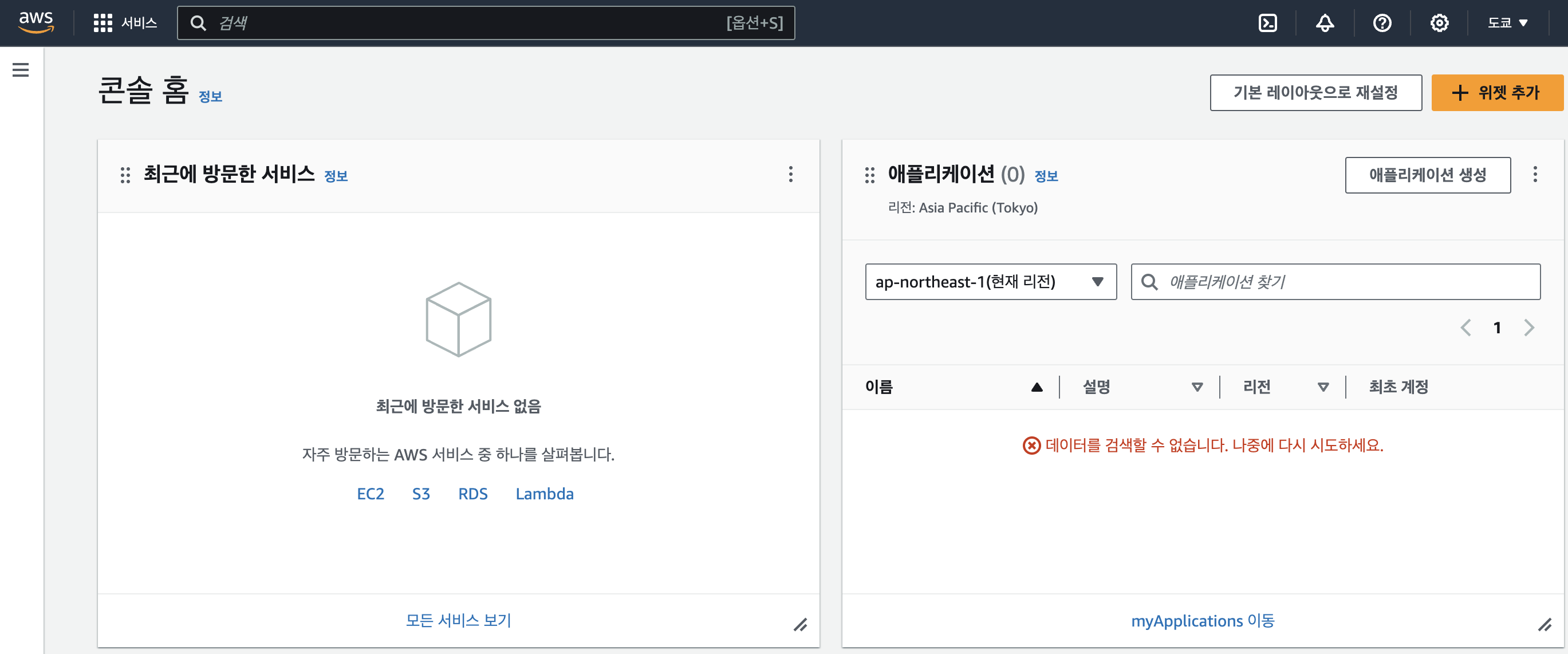Open the settings gear icon
The image size is (1568, 654).
point(1439,23)
